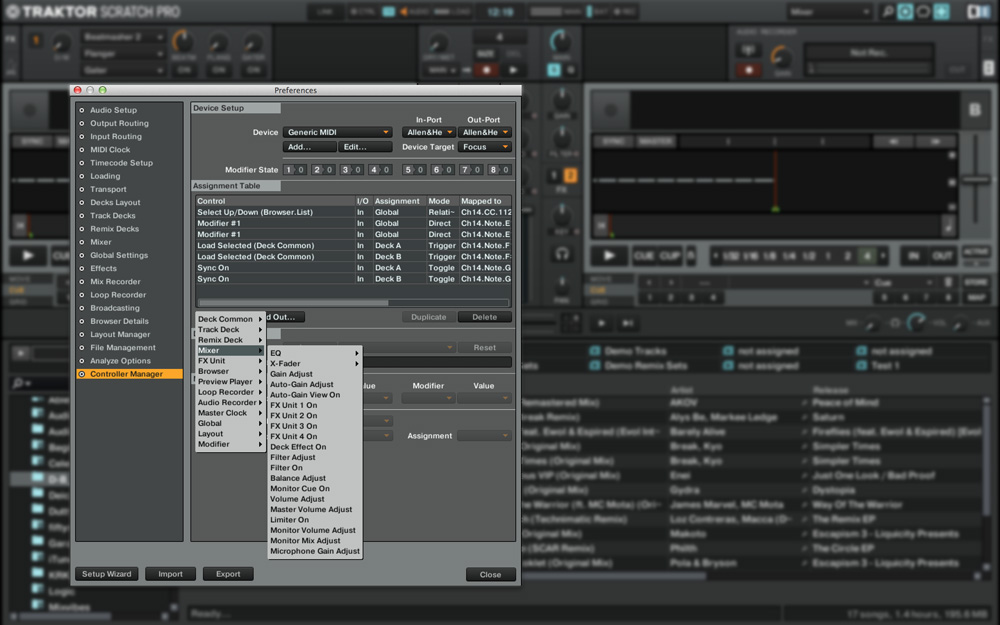Click the Add... device button
This screenshot has width=1000, height=625.
pos(309,147)
